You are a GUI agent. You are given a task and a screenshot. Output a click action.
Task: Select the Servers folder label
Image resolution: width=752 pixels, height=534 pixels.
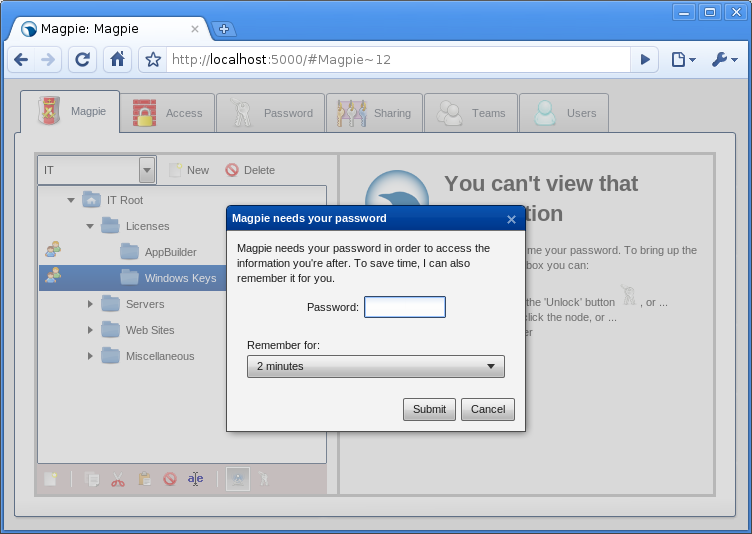coord(145,304)
